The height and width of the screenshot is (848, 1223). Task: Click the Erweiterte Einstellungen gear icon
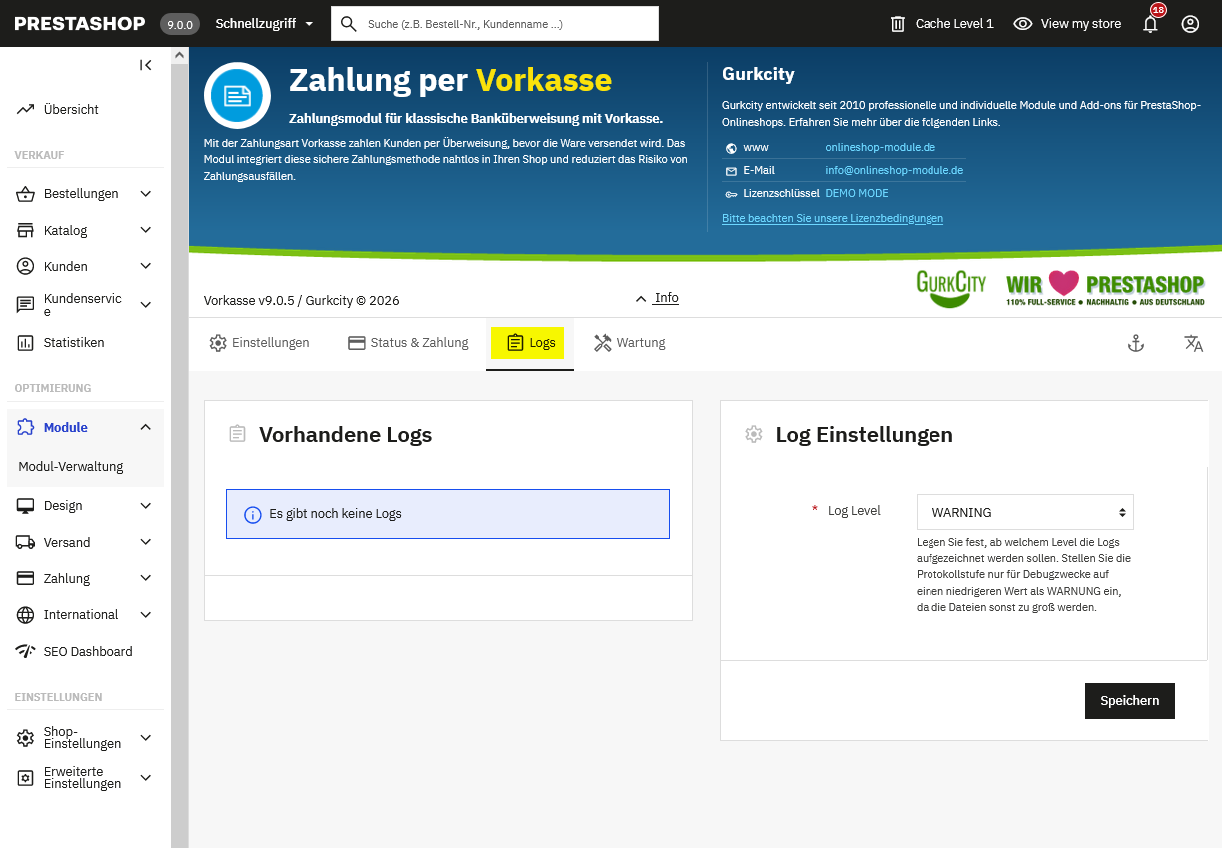click(26, 777)
